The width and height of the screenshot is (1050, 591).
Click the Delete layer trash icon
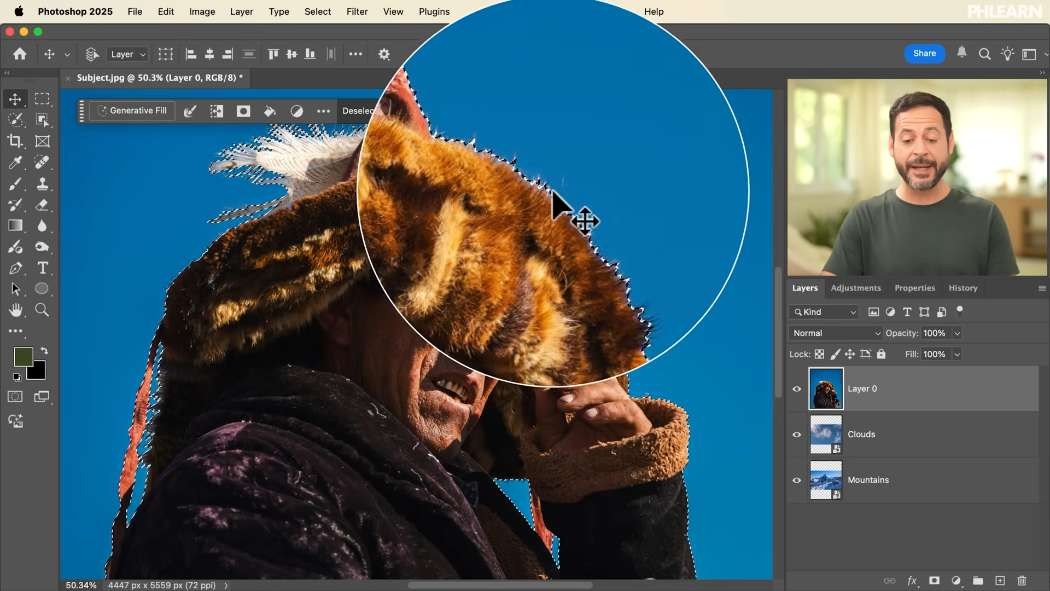pos(1022,580)
